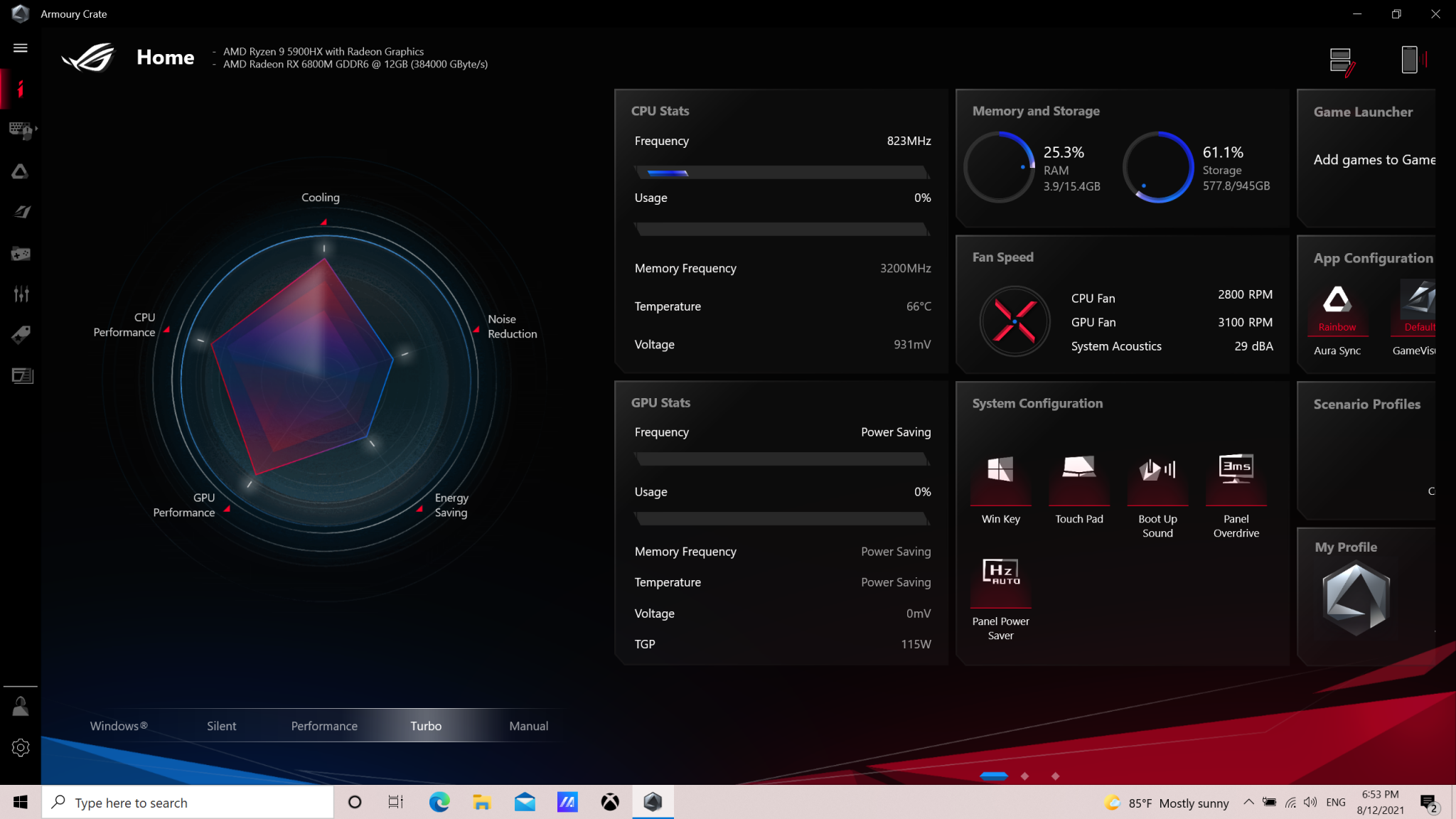1456x819 pixels.
Task: Click the weather 85°F Mostly sunny widget
Action: tap(1166, 803)
